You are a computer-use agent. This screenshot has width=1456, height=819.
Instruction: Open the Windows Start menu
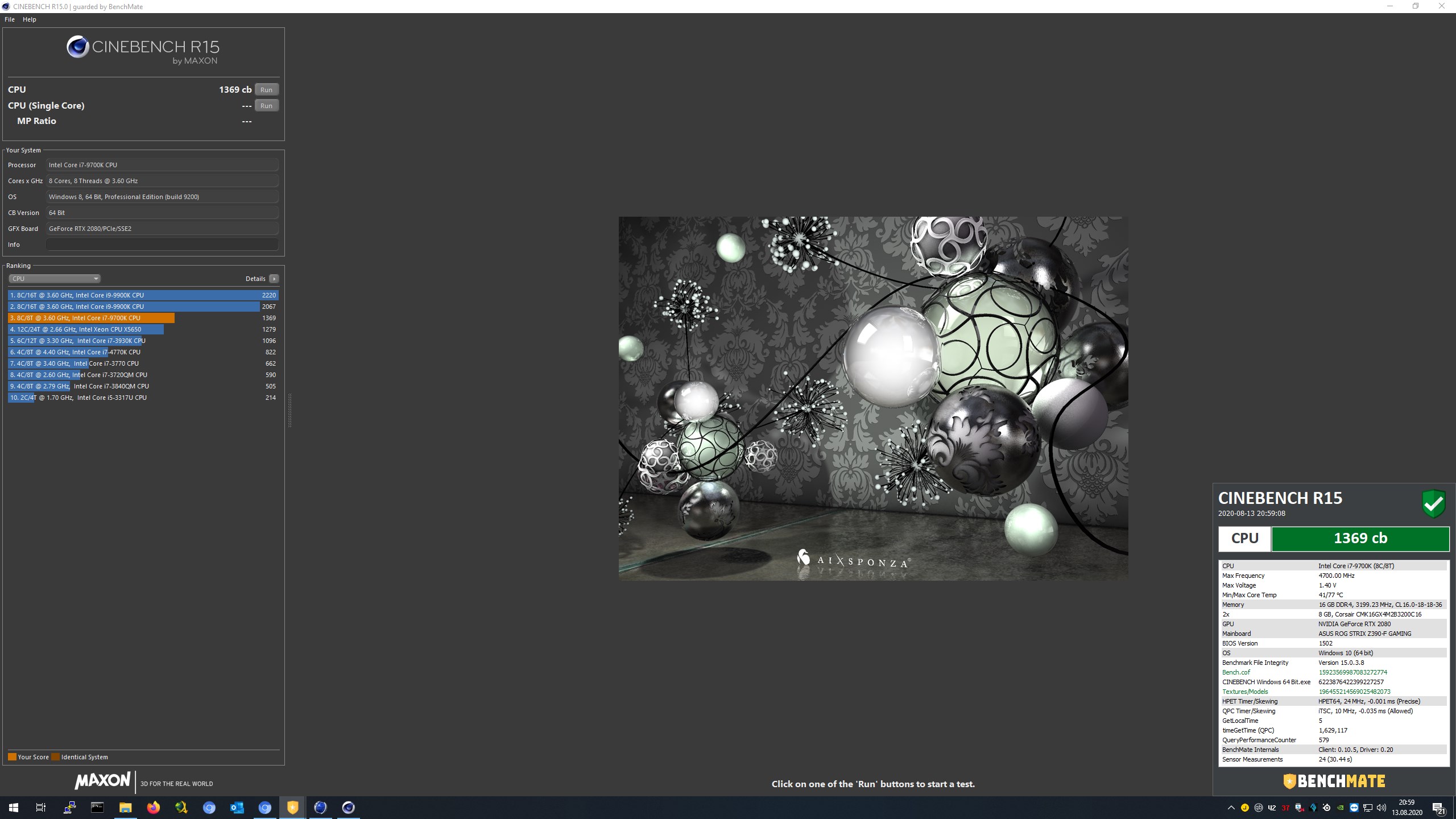(x=14, y=808)
